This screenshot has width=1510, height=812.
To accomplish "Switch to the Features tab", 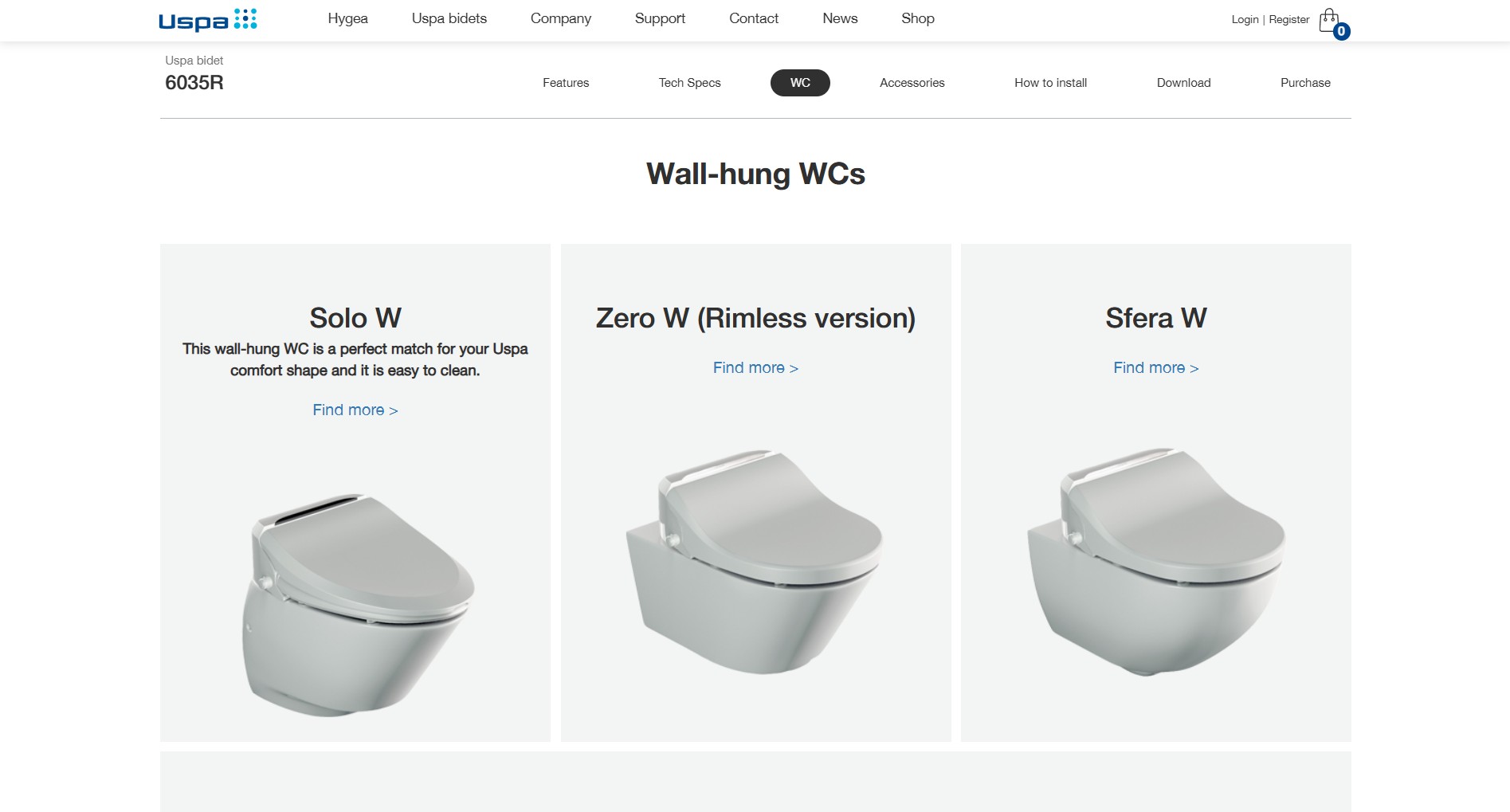I will click(x=566, y=83).
